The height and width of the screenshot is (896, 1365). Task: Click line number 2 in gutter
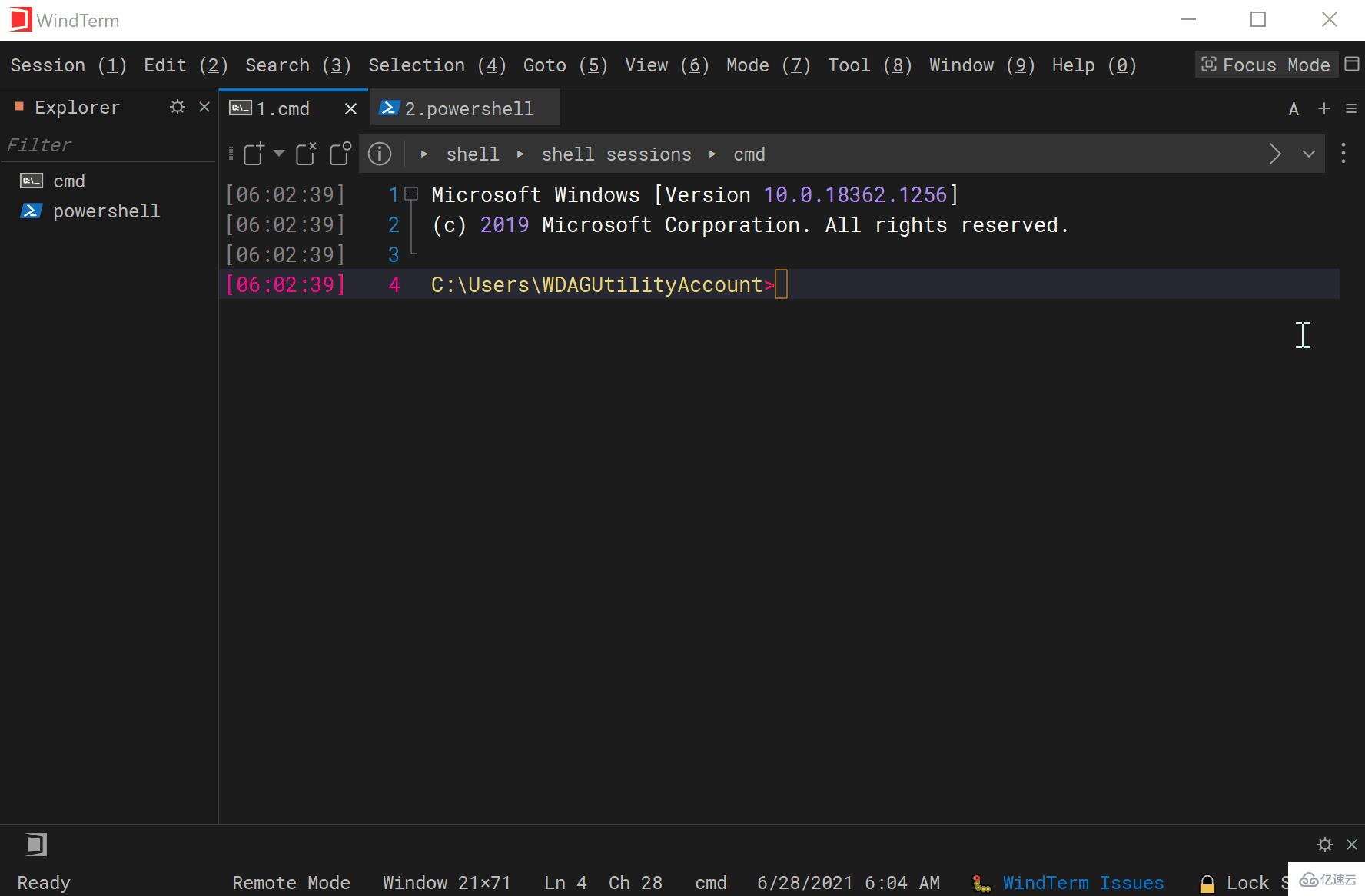[x=394, y=225]
